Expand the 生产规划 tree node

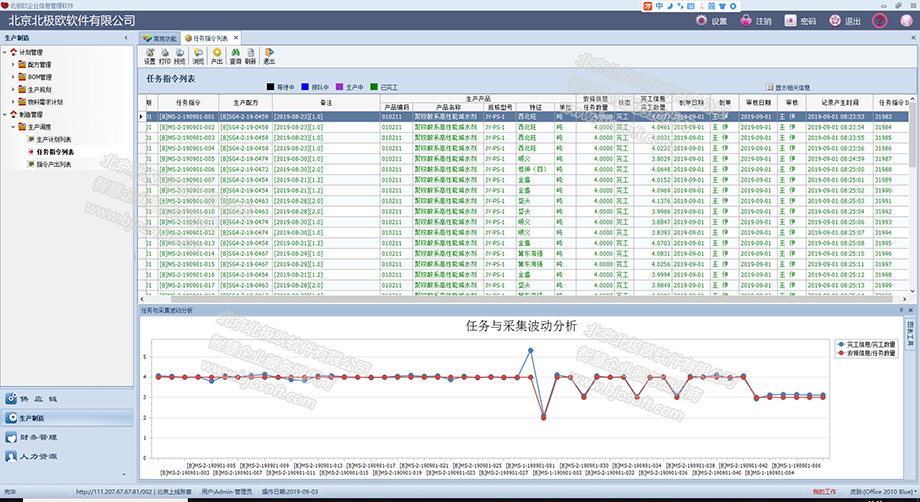pyautogui.click(x=13, y=89)
